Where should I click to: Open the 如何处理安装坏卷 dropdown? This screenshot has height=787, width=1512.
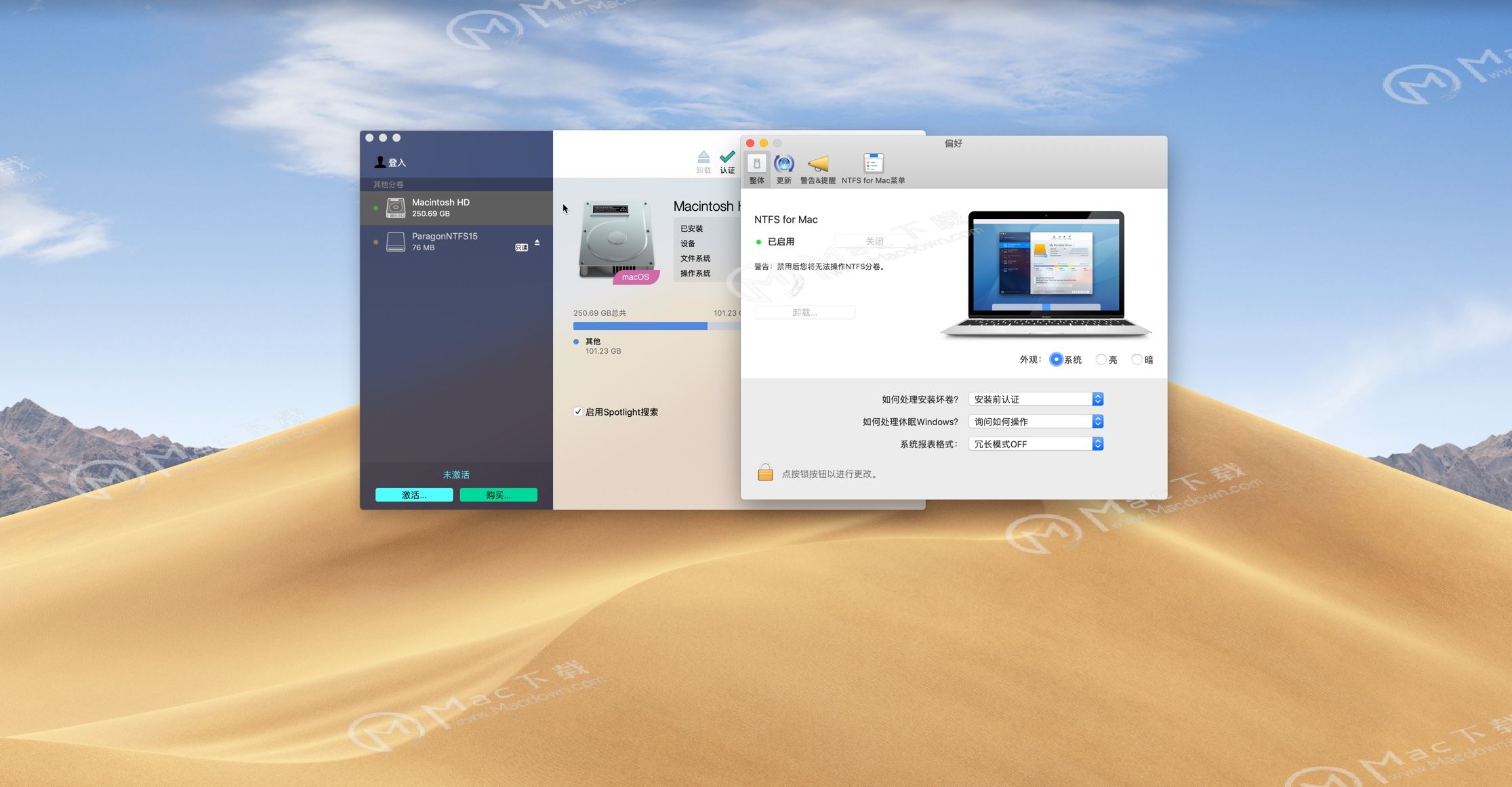pyautogui.click(x=1036, y=399)
